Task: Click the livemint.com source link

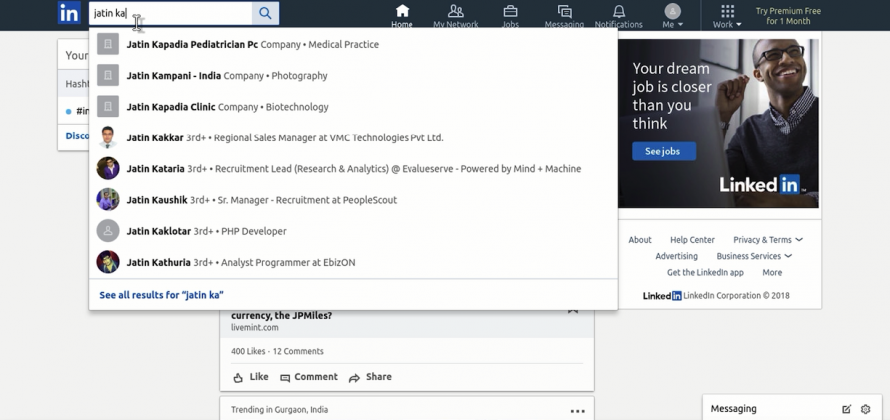Action: [254, 327]
